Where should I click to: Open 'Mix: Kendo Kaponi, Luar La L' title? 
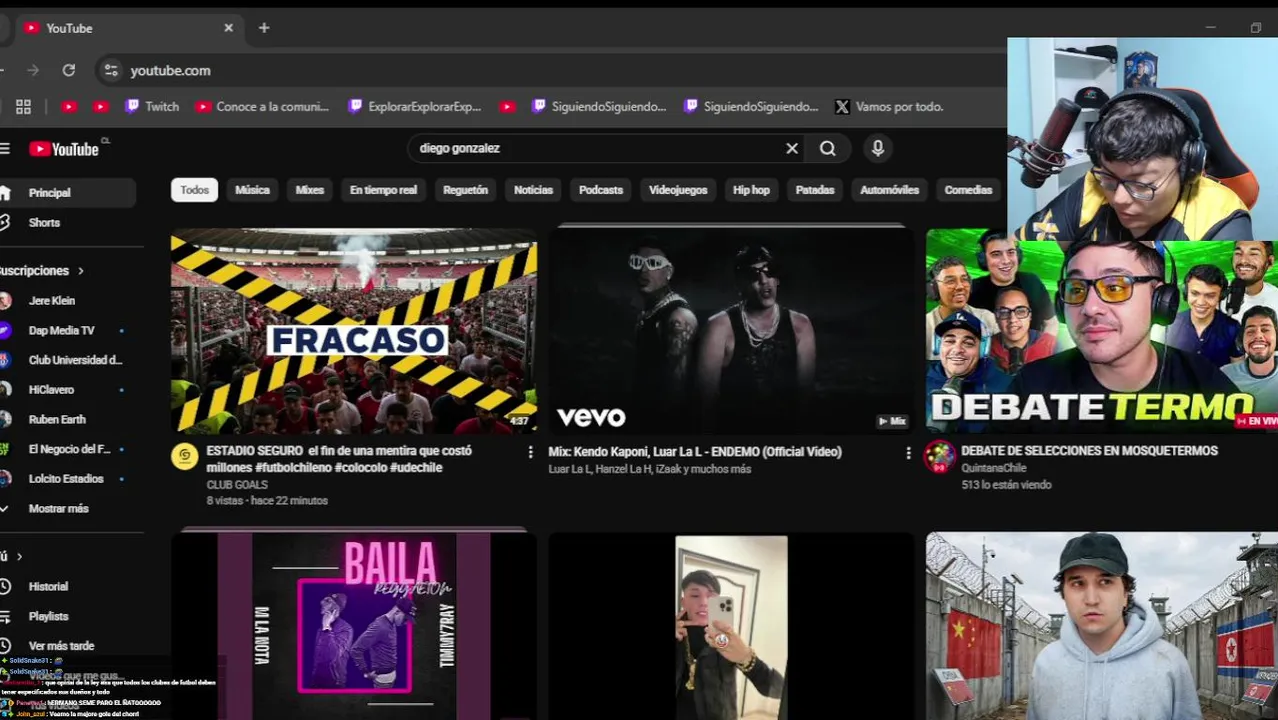click(x=695, y=452)
